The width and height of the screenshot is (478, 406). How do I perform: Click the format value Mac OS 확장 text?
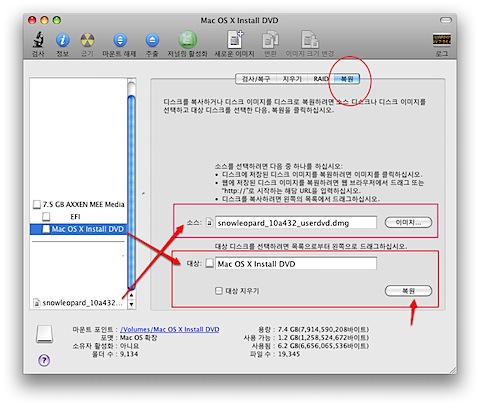[138, 338]
